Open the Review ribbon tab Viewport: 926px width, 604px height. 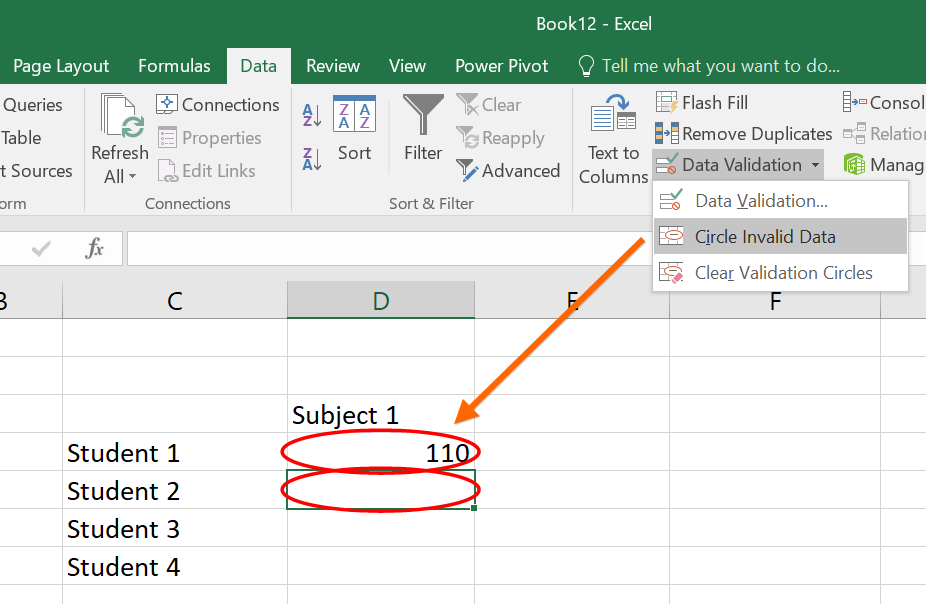click(333, 66)
